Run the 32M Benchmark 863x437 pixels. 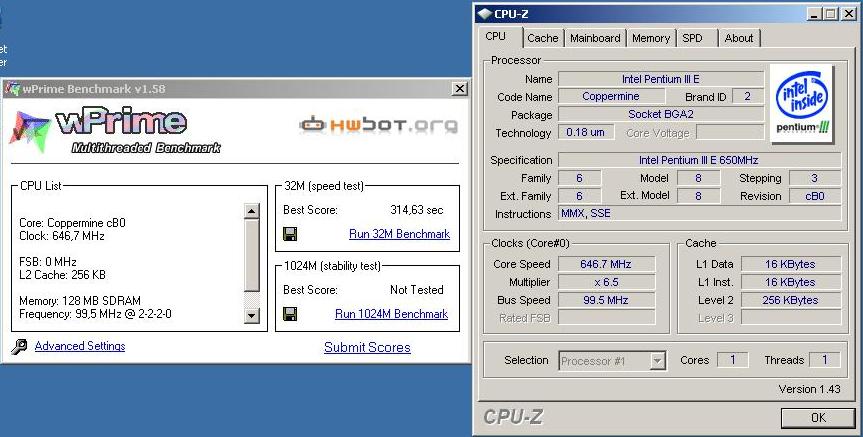tap(400, 234)
